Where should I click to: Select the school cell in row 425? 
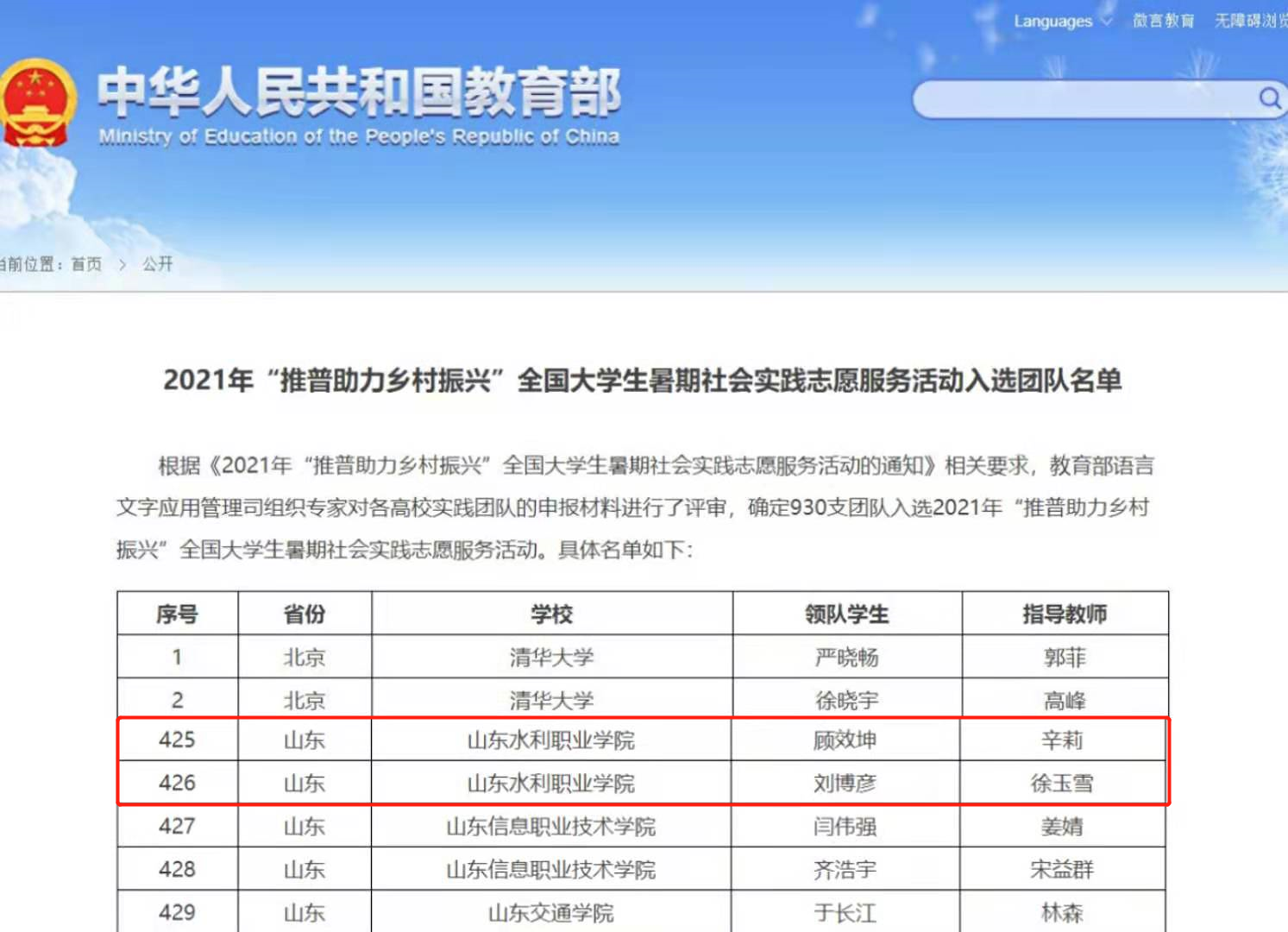coord(550,740)
